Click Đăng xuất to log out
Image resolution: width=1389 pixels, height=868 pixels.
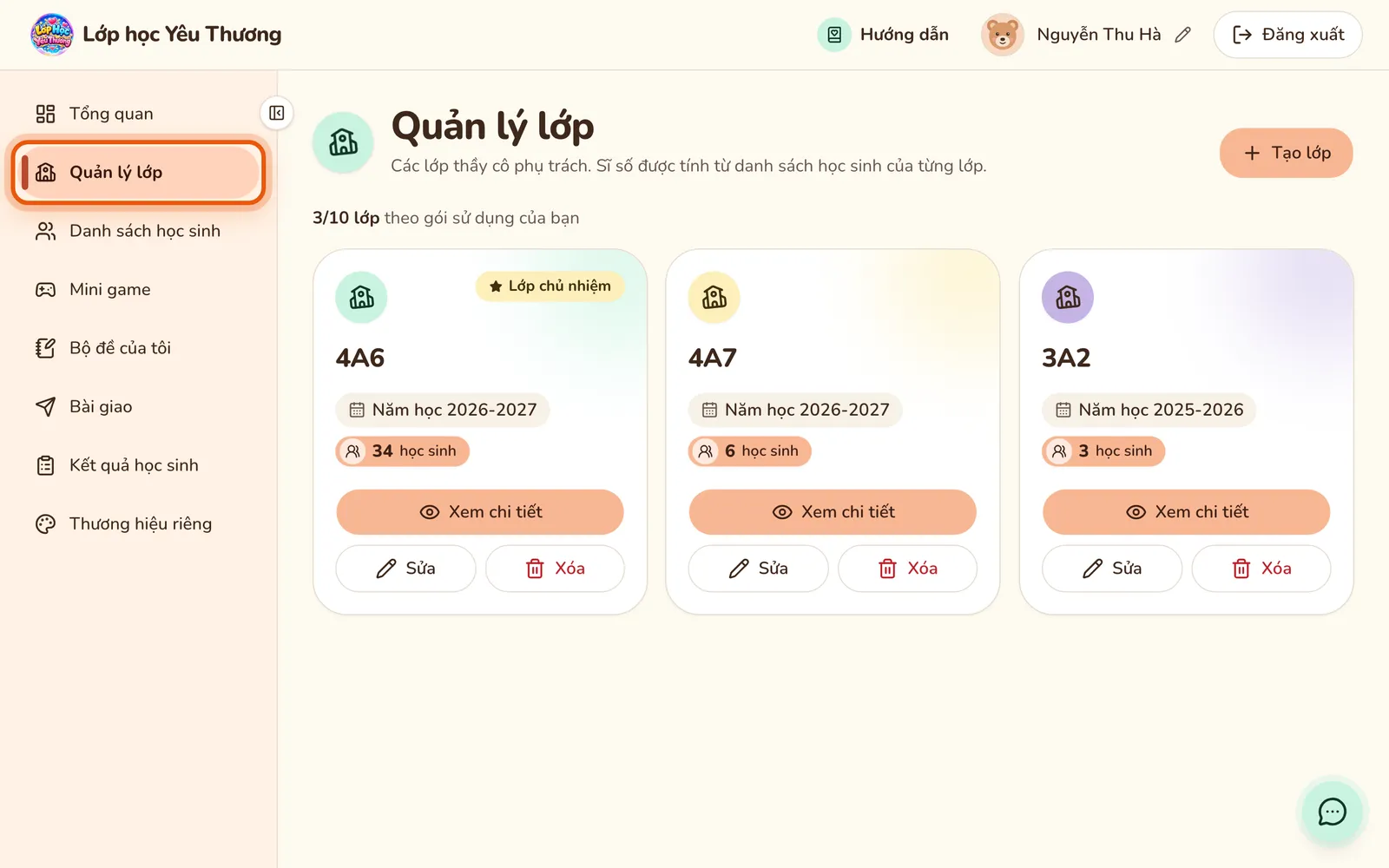tap(1287, 35)
